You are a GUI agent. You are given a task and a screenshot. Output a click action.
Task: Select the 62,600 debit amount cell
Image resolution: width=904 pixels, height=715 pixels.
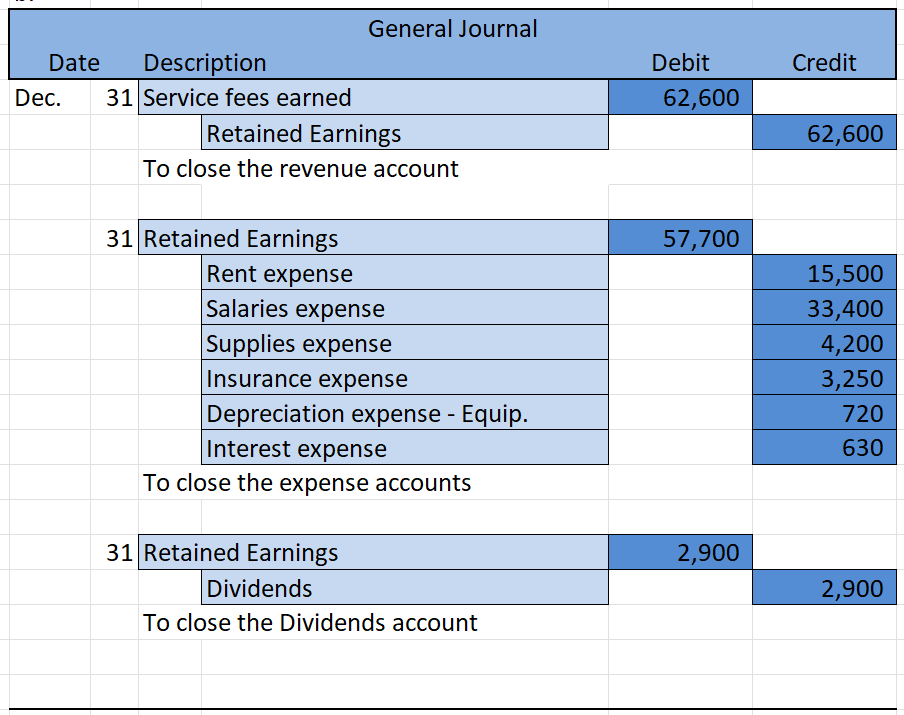[679, 98]
